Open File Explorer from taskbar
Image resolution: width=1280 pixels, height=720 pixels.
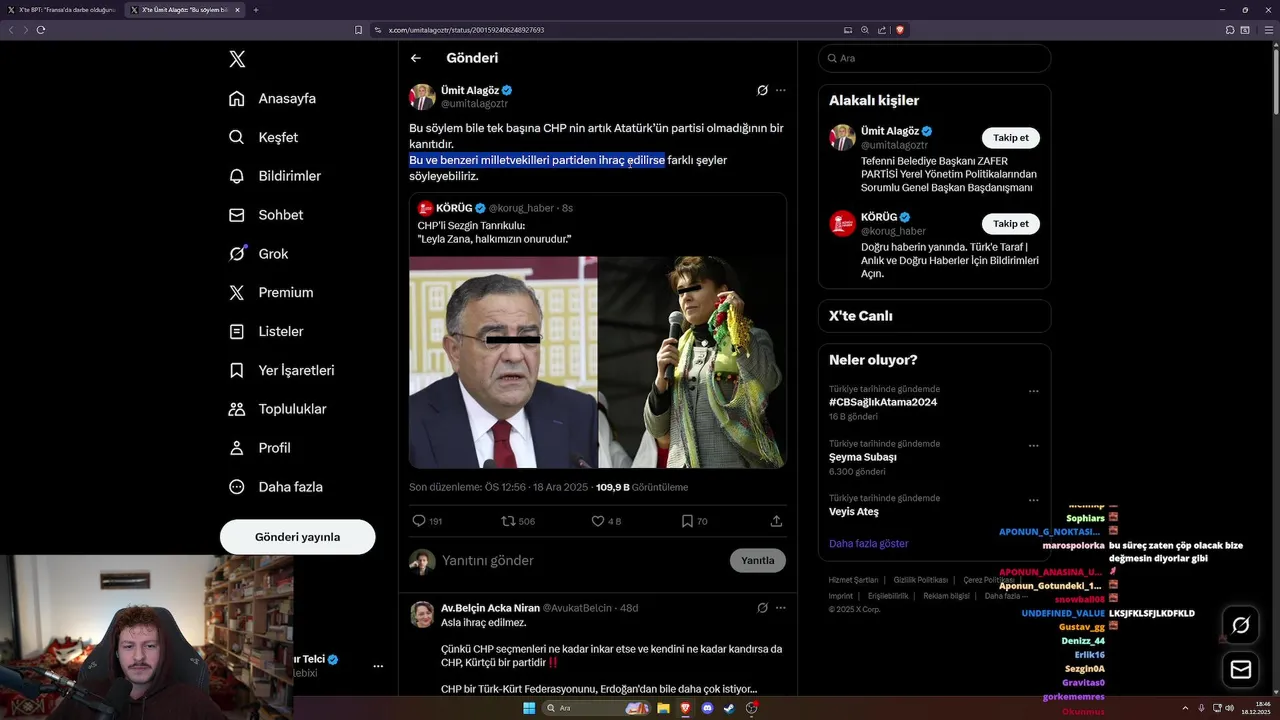pyautogui.click(x=662, y=708)
